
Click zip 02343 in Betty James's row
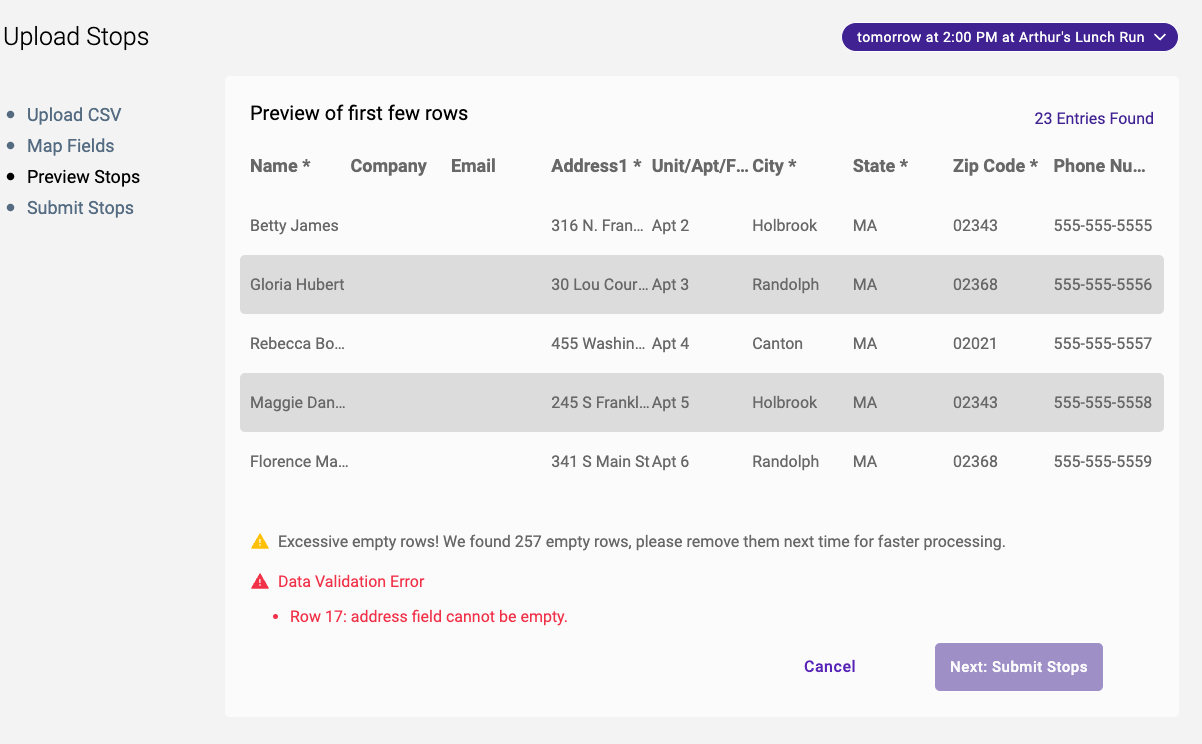975,226
